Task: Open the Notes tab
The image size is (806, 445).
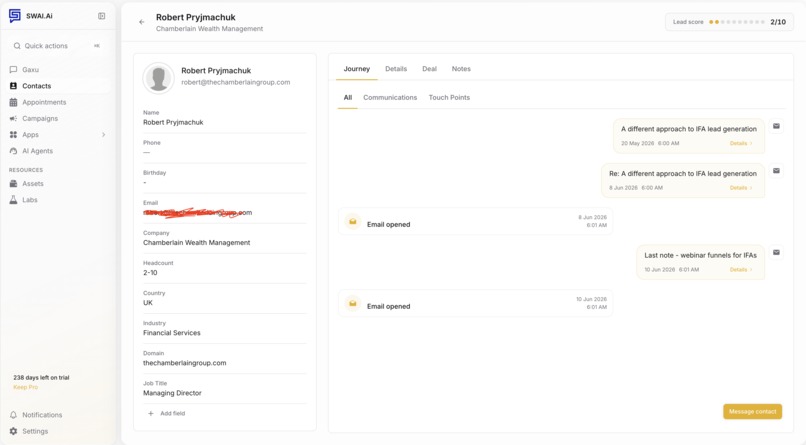Action: point(461,69)
